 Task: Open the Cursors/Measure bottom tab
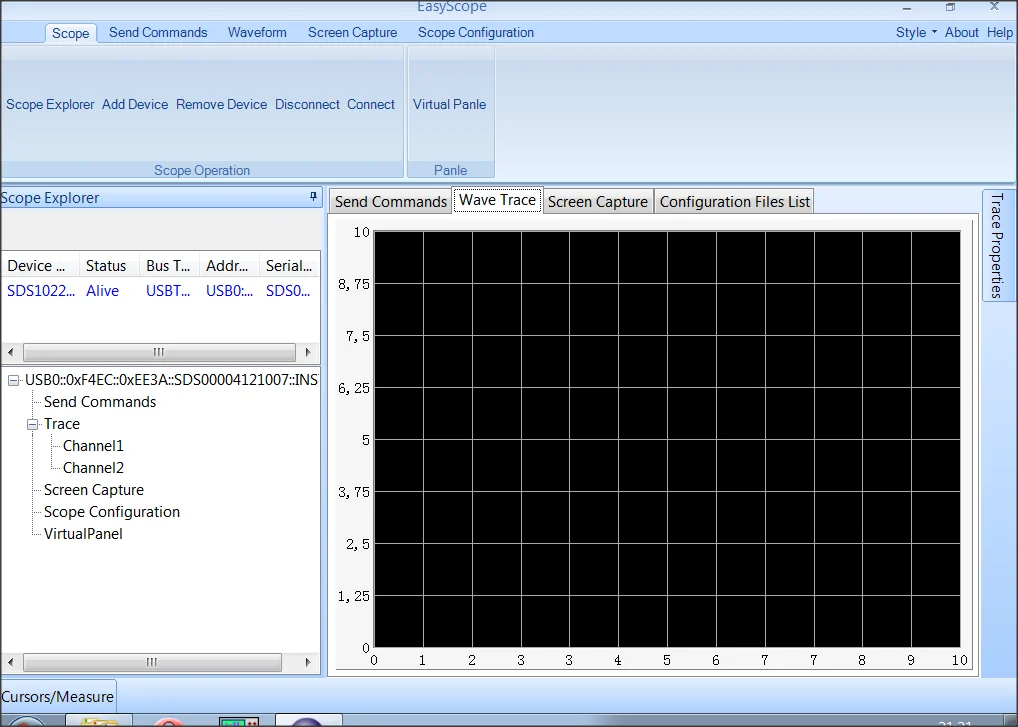(x=58, y=696)
